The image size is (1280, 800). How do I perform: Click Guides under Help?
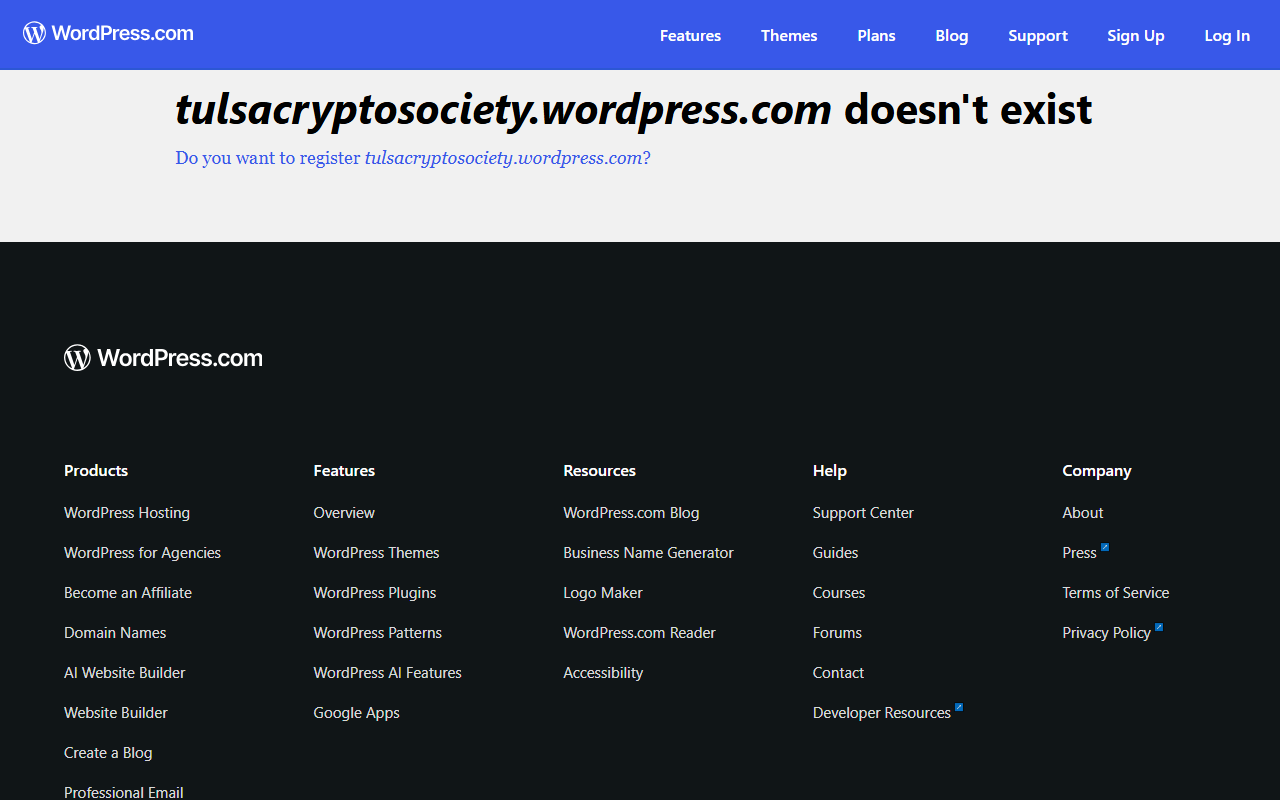click(x=835, y=553)
